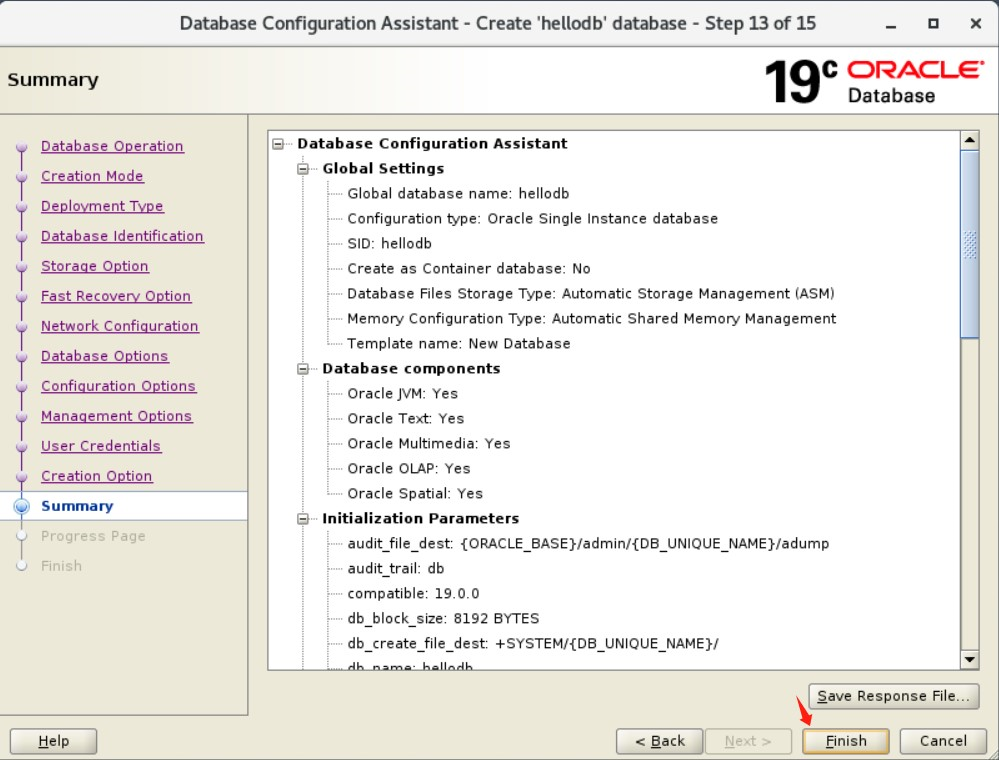Image resolution: width=999 pixels, height=760 pixels.
Task: Click the scrollbar down arrow
Action: pyautogui.click(x=969, y=660)
